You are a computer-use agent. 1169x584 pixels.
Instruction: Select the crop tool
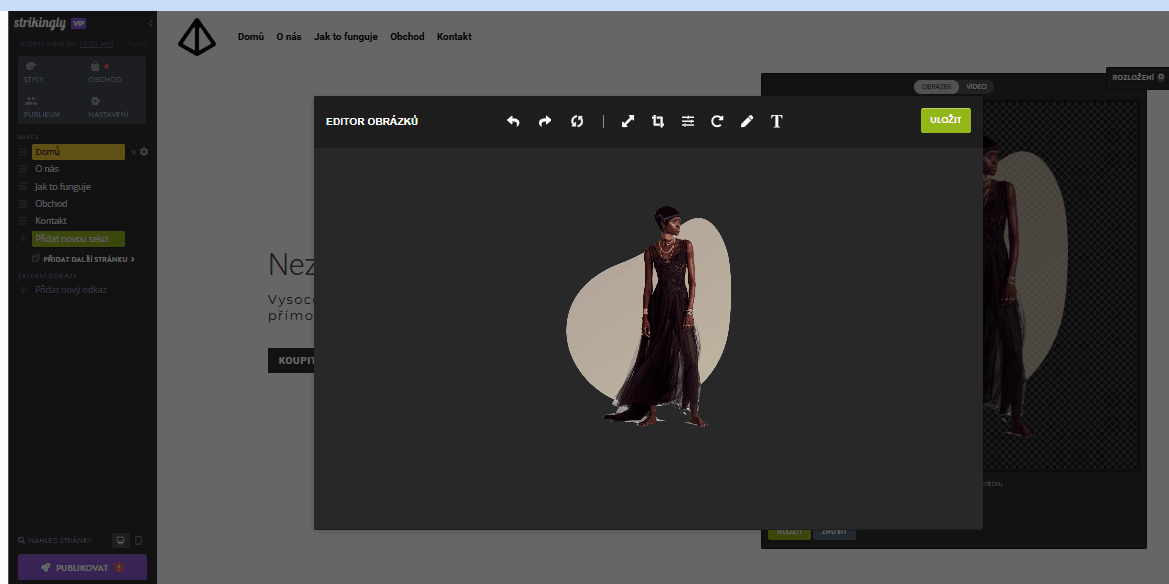coord(658,121)
